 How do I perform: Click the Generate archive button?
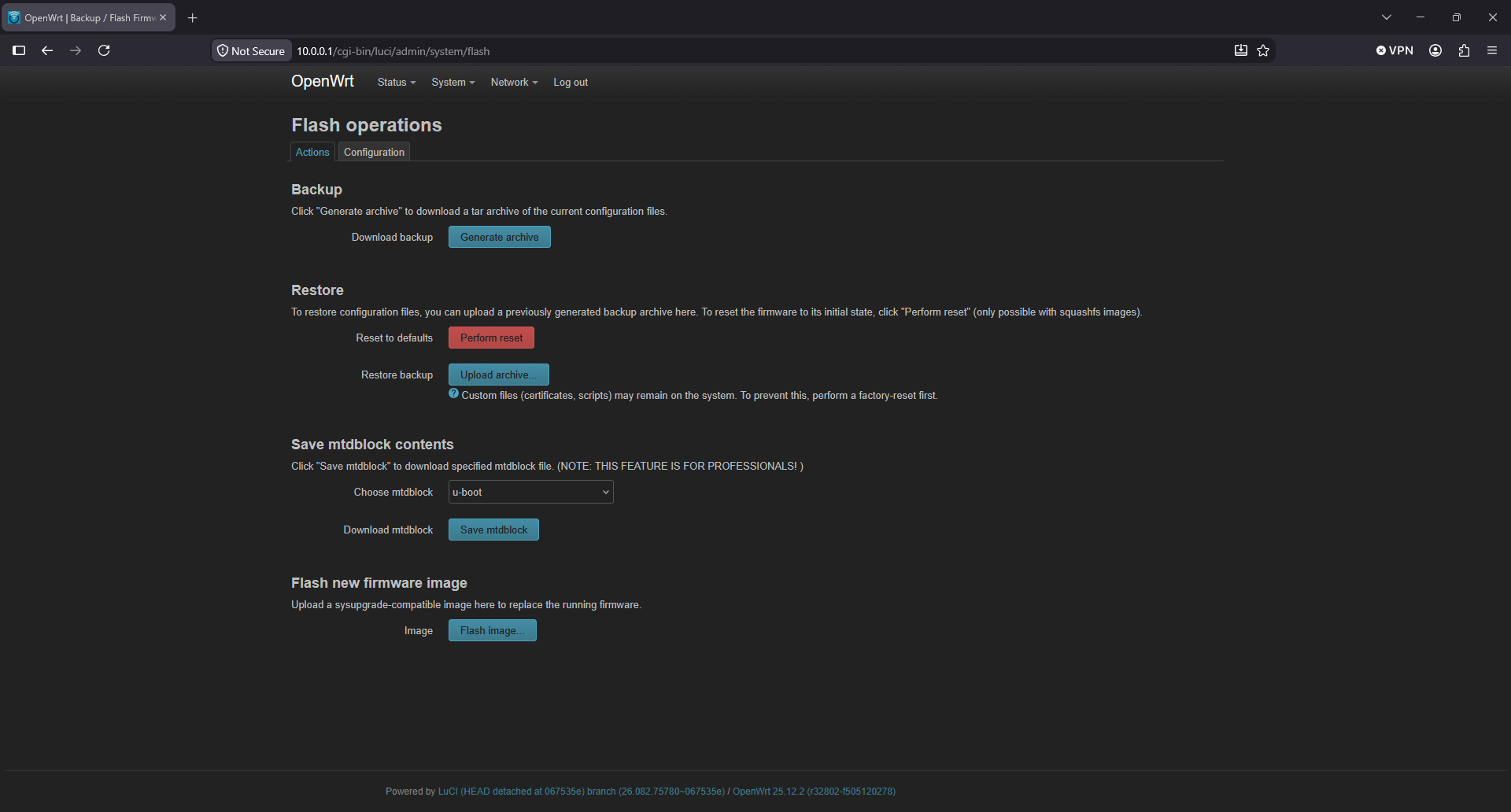(x=500, y=237)
